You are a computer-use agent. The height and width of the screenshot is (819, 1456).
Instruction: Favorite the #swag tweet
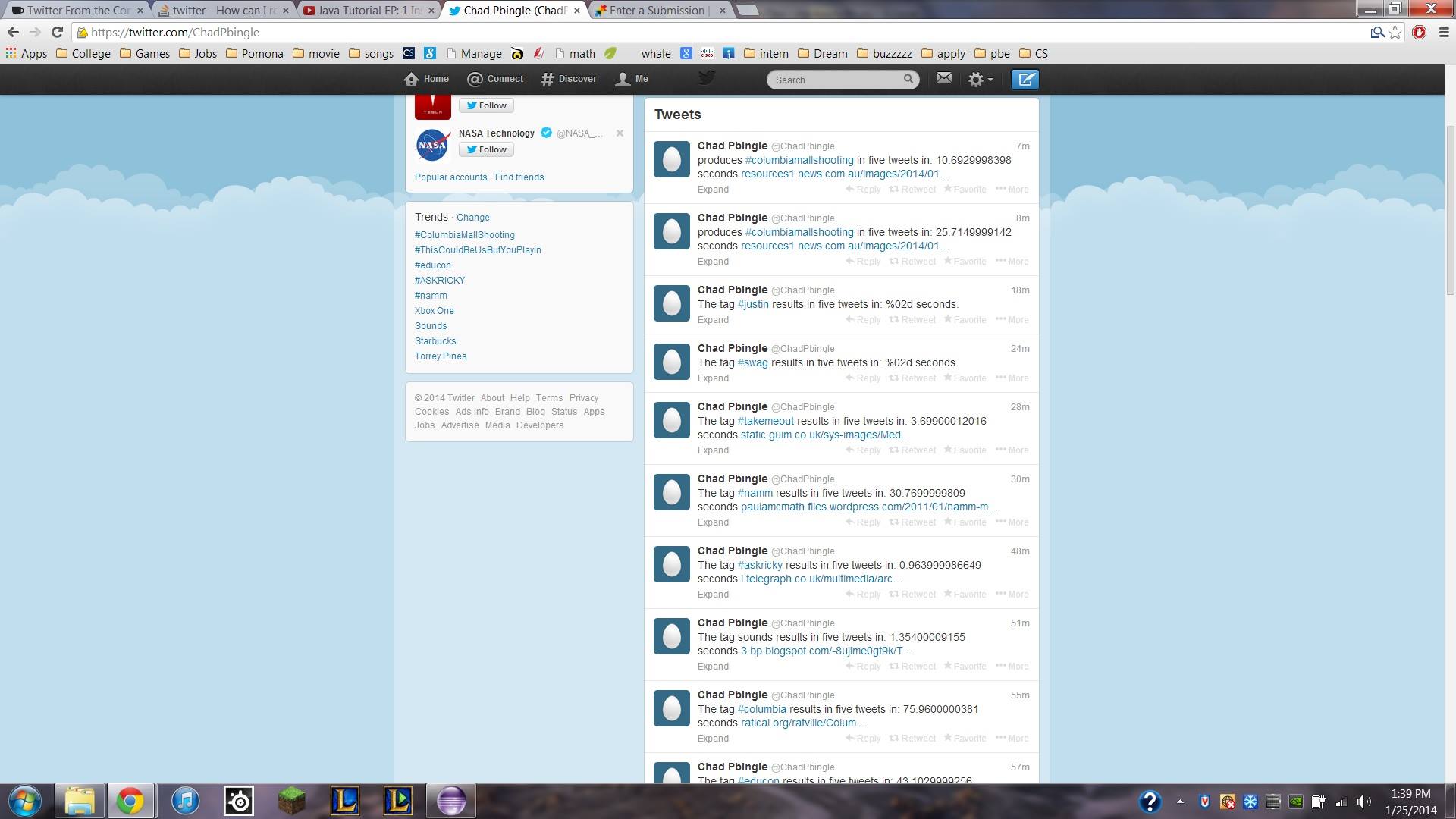[x=965, y=378]
